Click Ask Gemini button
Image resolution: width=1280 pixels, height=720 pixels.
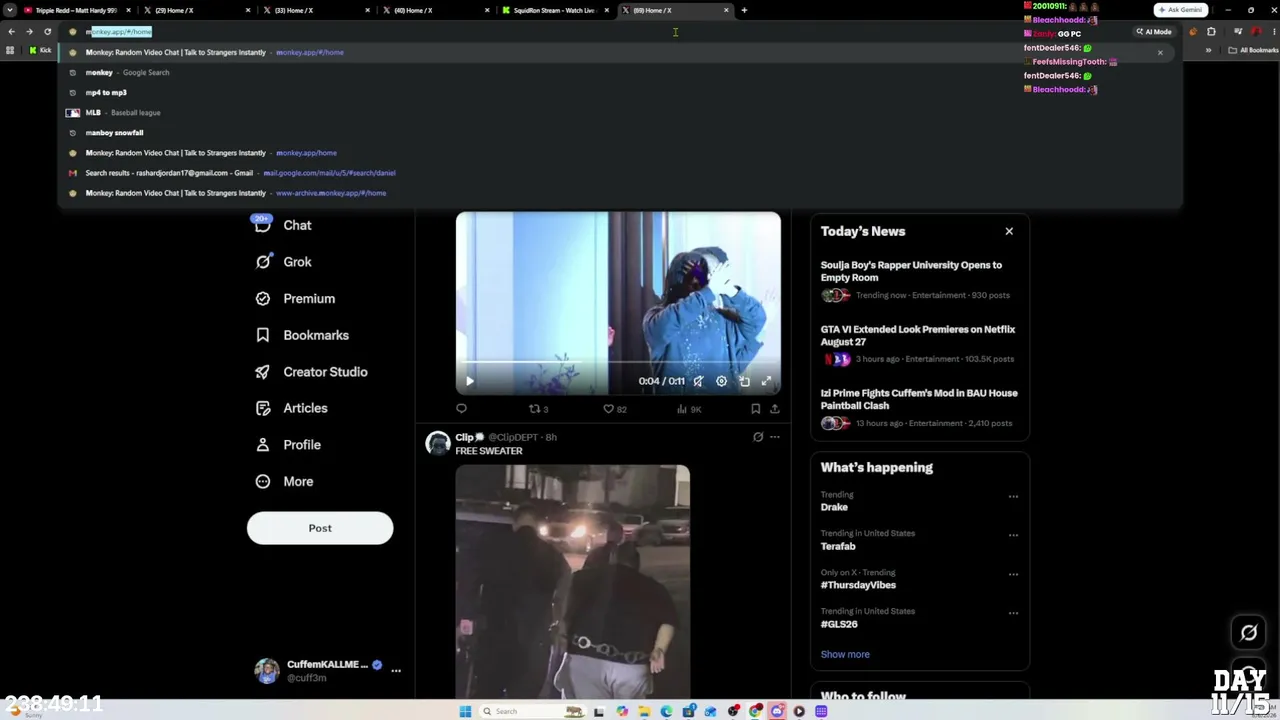(1180, 10)
